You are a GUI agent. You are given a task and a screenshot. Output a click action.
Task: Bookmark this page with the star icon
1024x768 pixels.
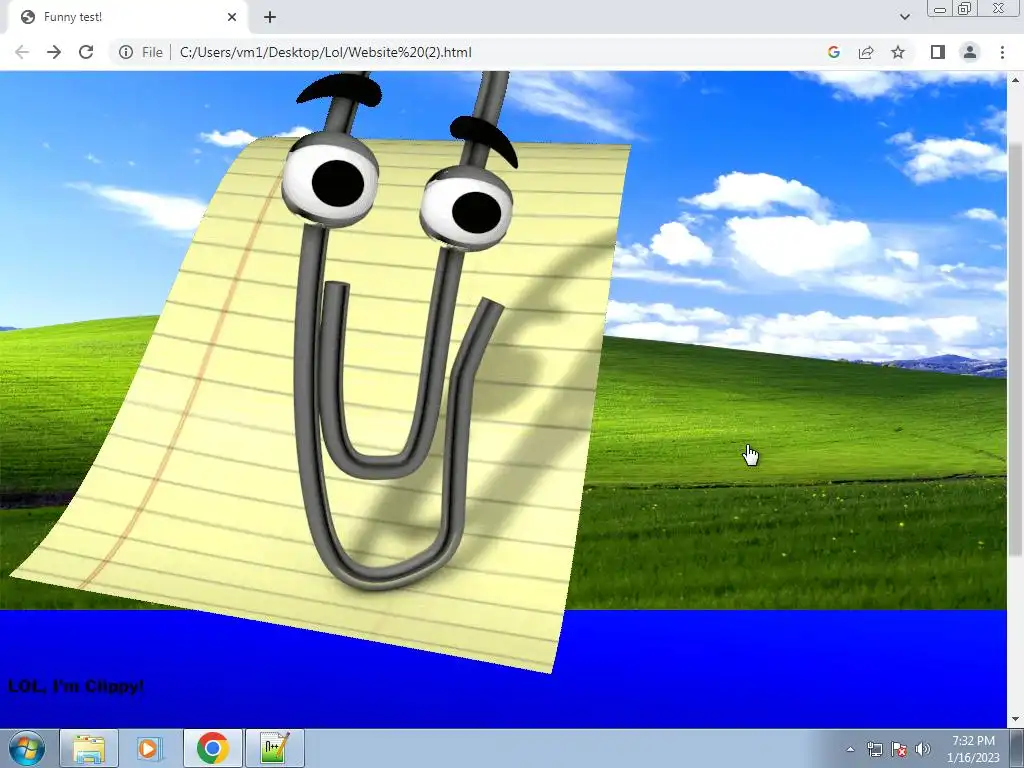coord(898,52)
